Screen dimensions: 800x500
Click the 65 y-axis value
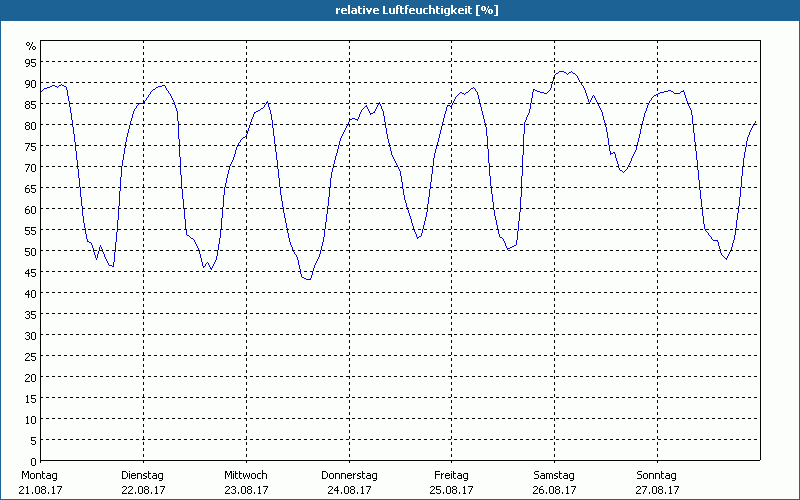31,188
